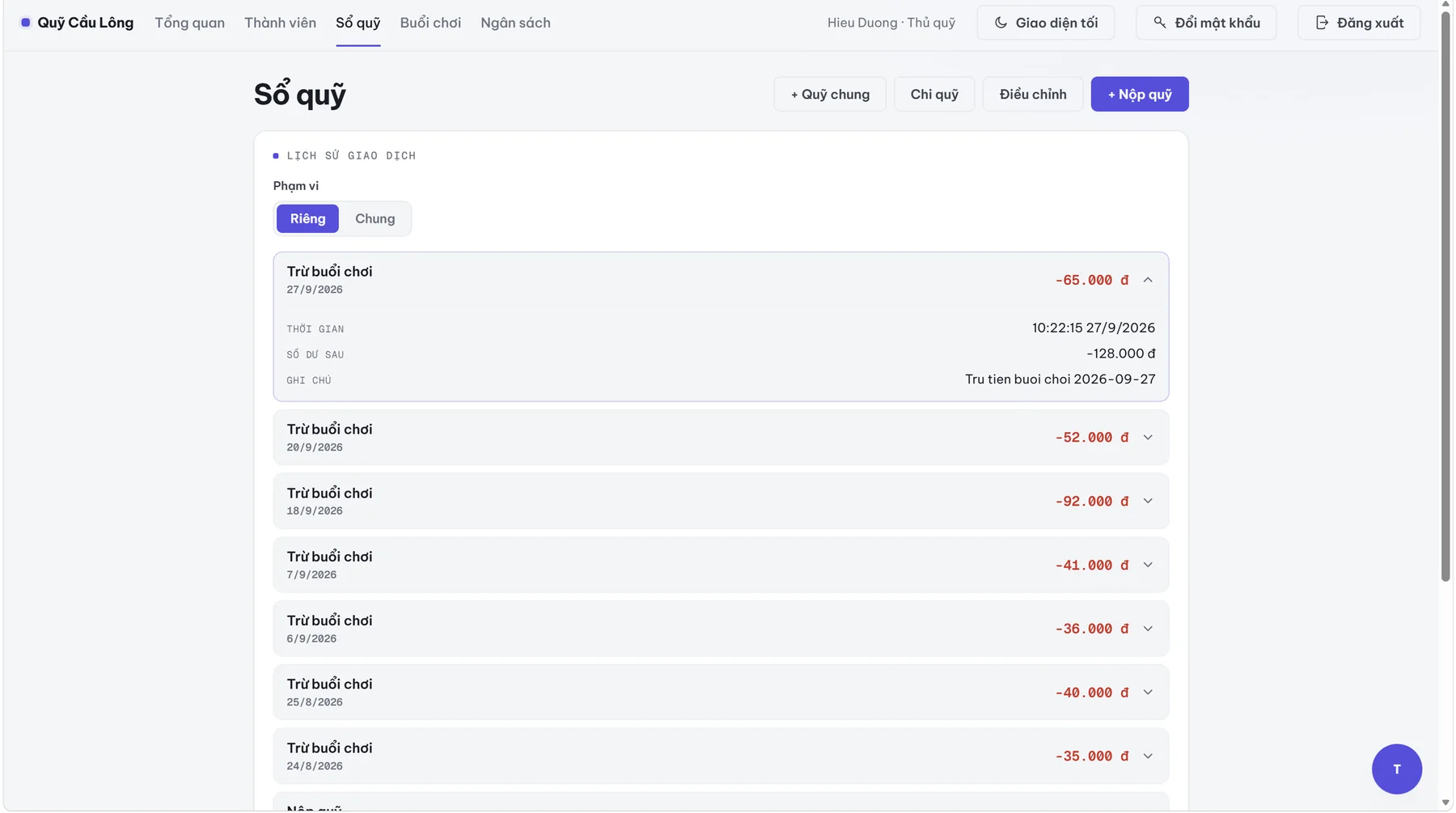Go to the Thành viên tab
This screenshot has height=813, width=1456.
[280, 23]
